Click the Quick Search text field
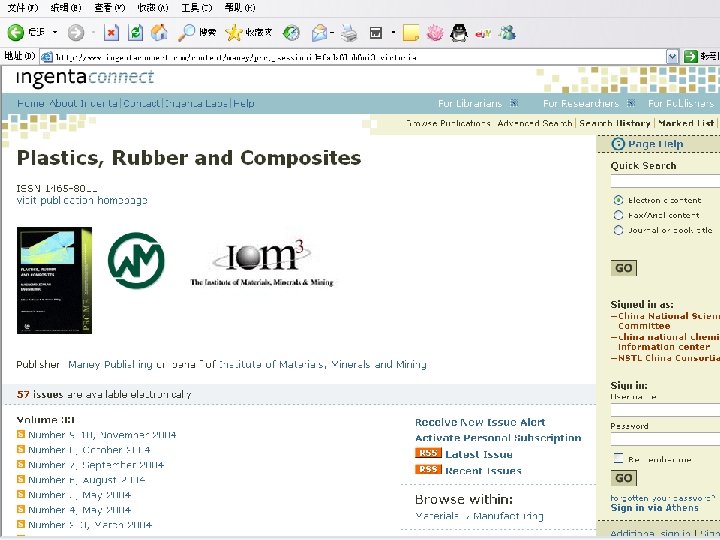This screenshot has height=540, width=720. click(x=665, y=181)
